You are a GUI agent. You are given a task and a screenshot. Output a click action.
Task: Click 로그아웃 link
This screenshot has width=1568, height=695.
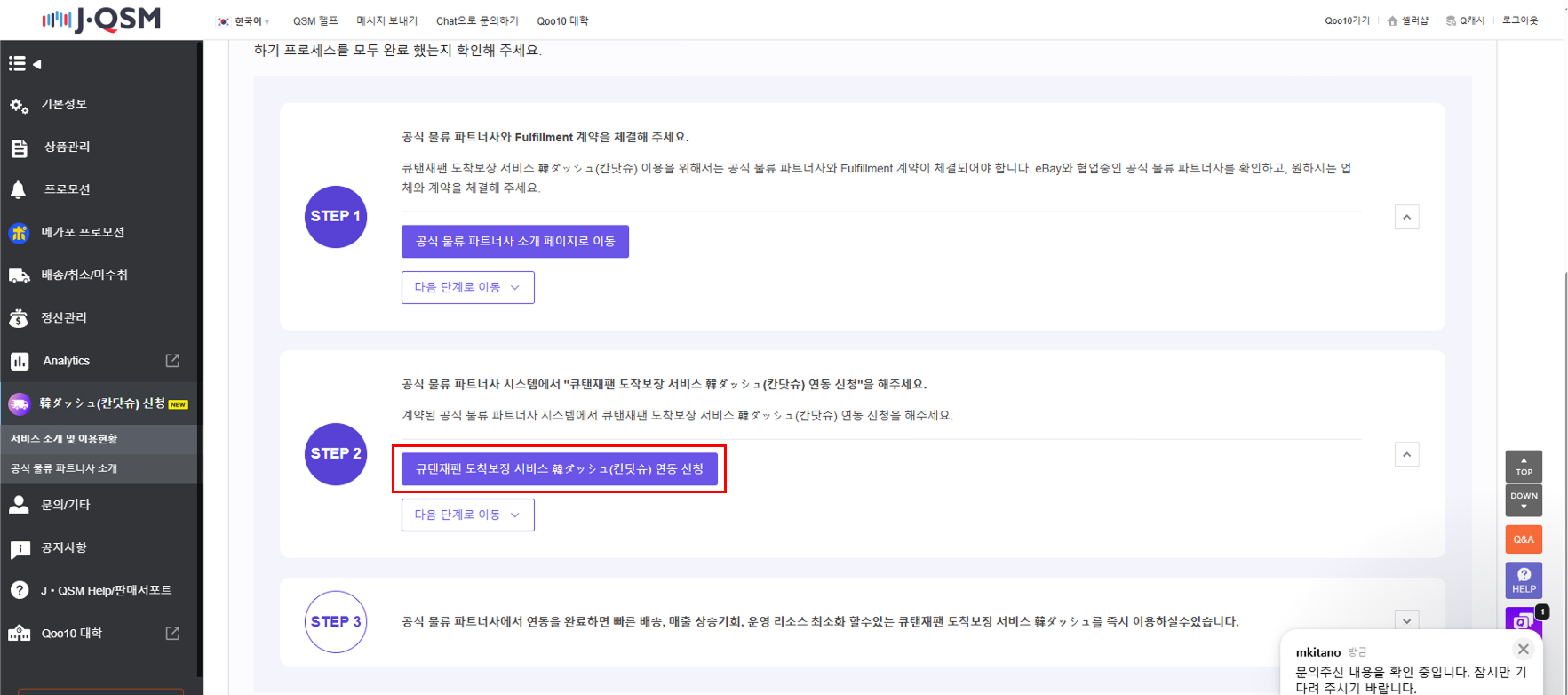point(1520,20)
